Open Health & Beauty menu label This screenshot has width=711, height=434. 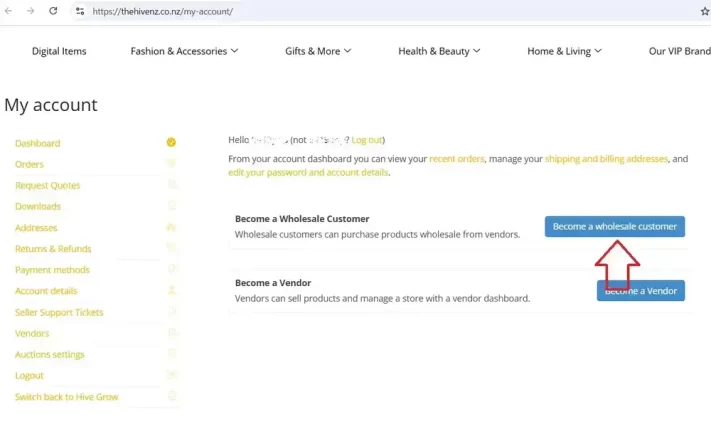(x=434, y=51)
